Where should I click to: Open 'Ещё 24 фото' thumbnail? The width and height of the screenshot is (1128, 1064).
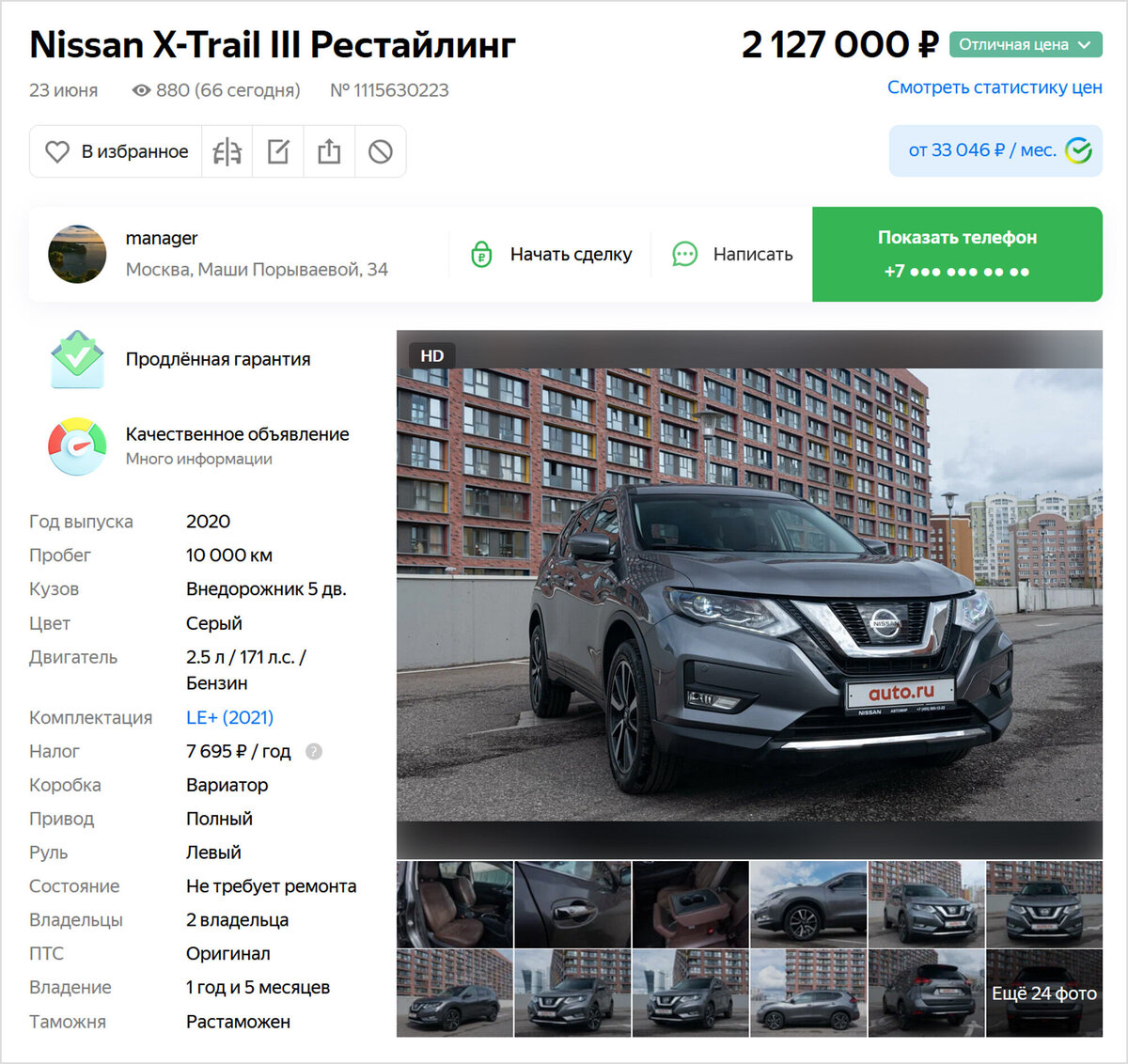point(1044,993)
